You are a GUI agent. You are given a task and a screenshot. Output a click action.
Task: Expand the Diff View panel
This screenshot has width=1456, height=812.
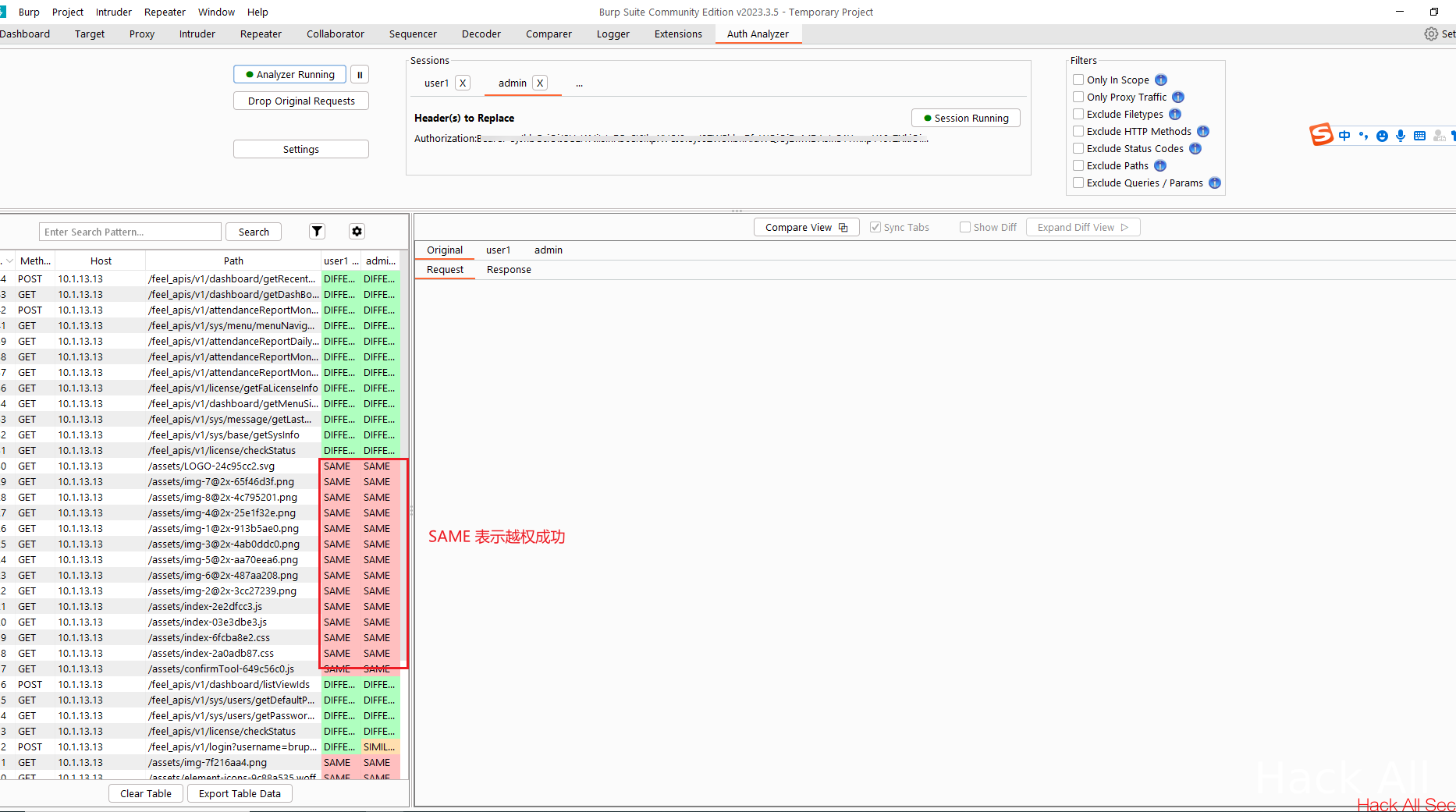pyautogui.click(x=1083, y=228)
